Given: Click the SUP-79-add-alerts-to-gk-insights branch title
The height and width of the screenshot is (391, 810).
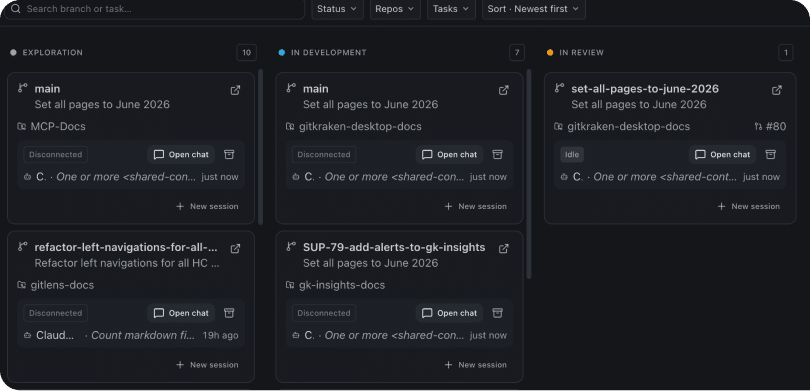Looking at the screenshot, I should pyautogui.click(x=394, y=247).
